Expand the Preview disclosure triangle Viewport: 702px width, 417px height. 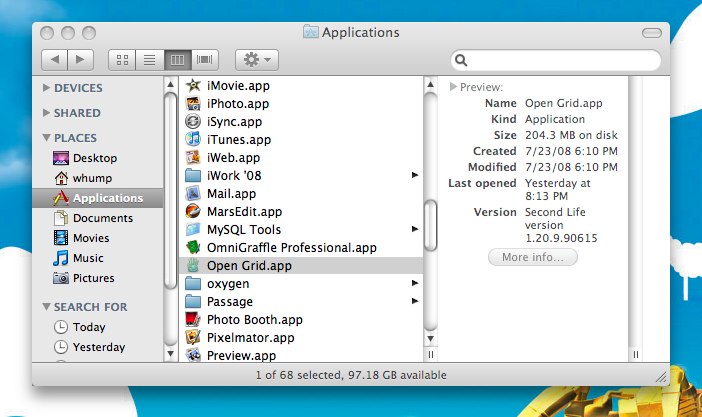[453, 86]
